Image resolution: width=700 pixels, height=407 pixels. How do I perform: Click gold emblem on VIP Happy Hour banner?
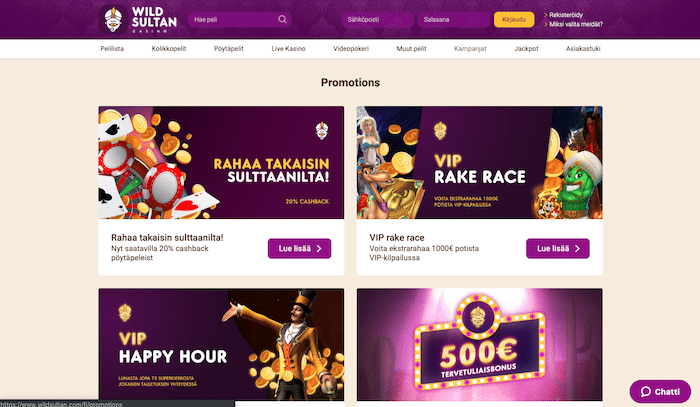pyautogui.click(x=125, y=312)
